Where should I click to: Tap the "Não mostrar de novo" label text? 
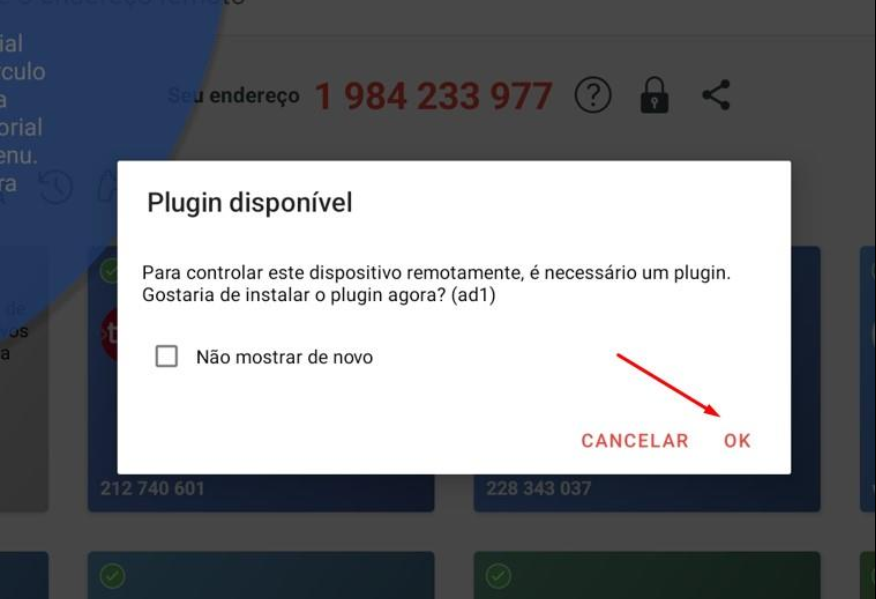pyautogui.click(x=284, y=357)
